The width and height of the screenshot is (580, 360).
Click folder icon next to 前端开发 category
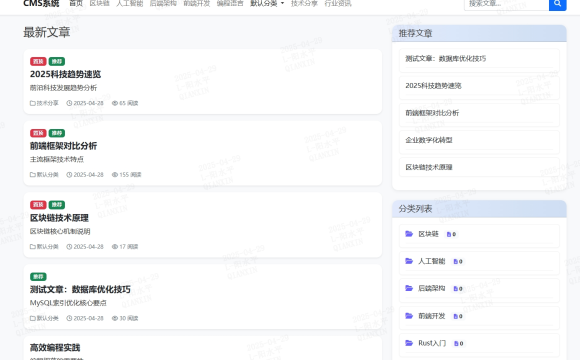409,316
